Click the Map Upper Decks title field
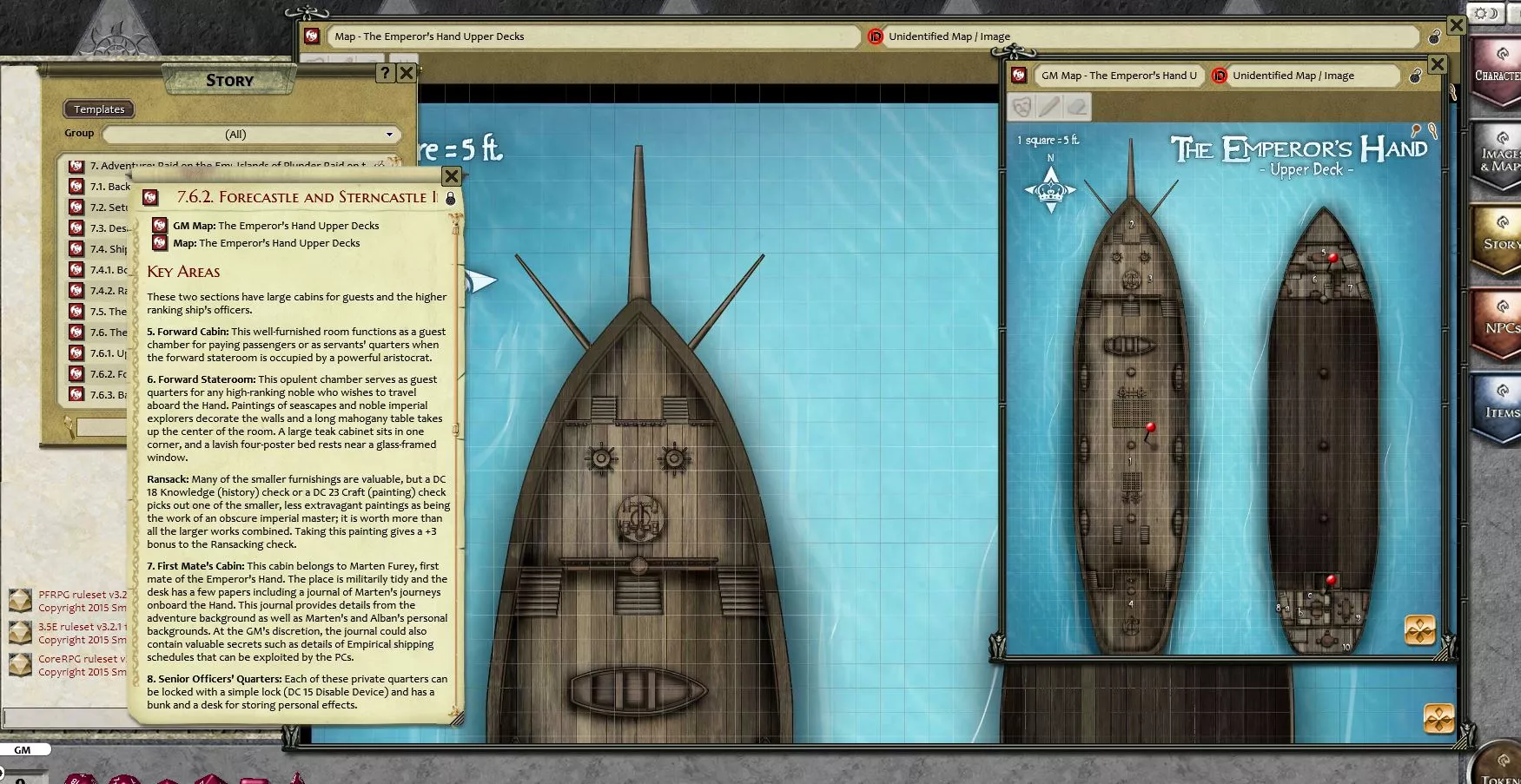 coord(594,36)
